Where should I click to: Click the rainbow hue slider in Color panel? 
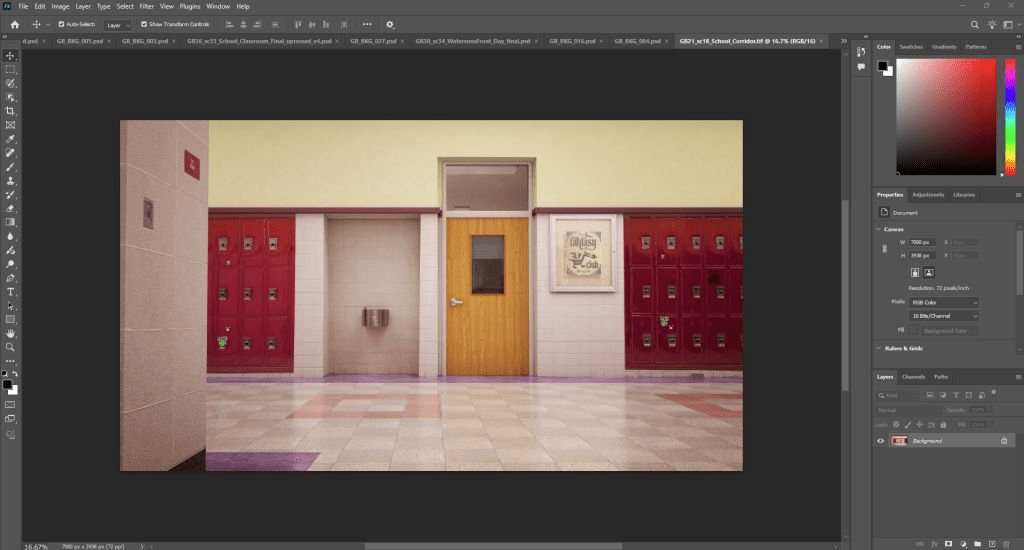coord(1010,117)
